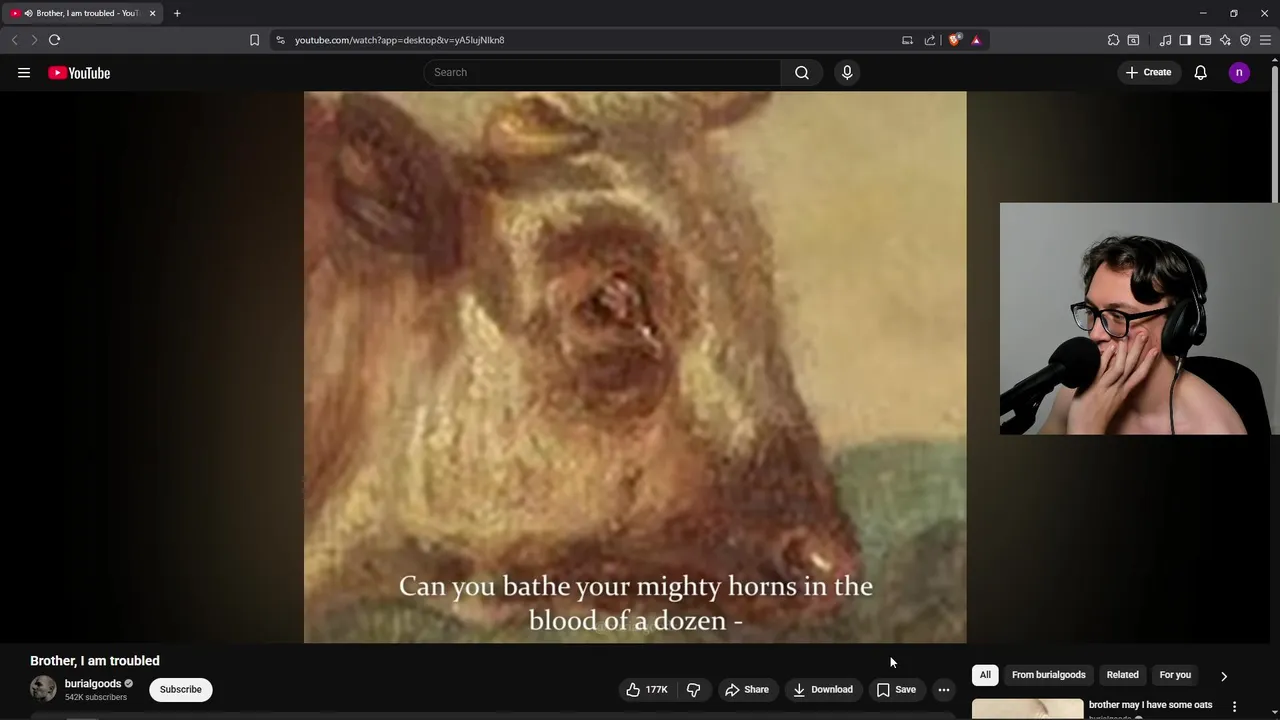Screen dimensions: 1280x720
Task: Save the video to a playlist
Action: click(x=896, y=689)
